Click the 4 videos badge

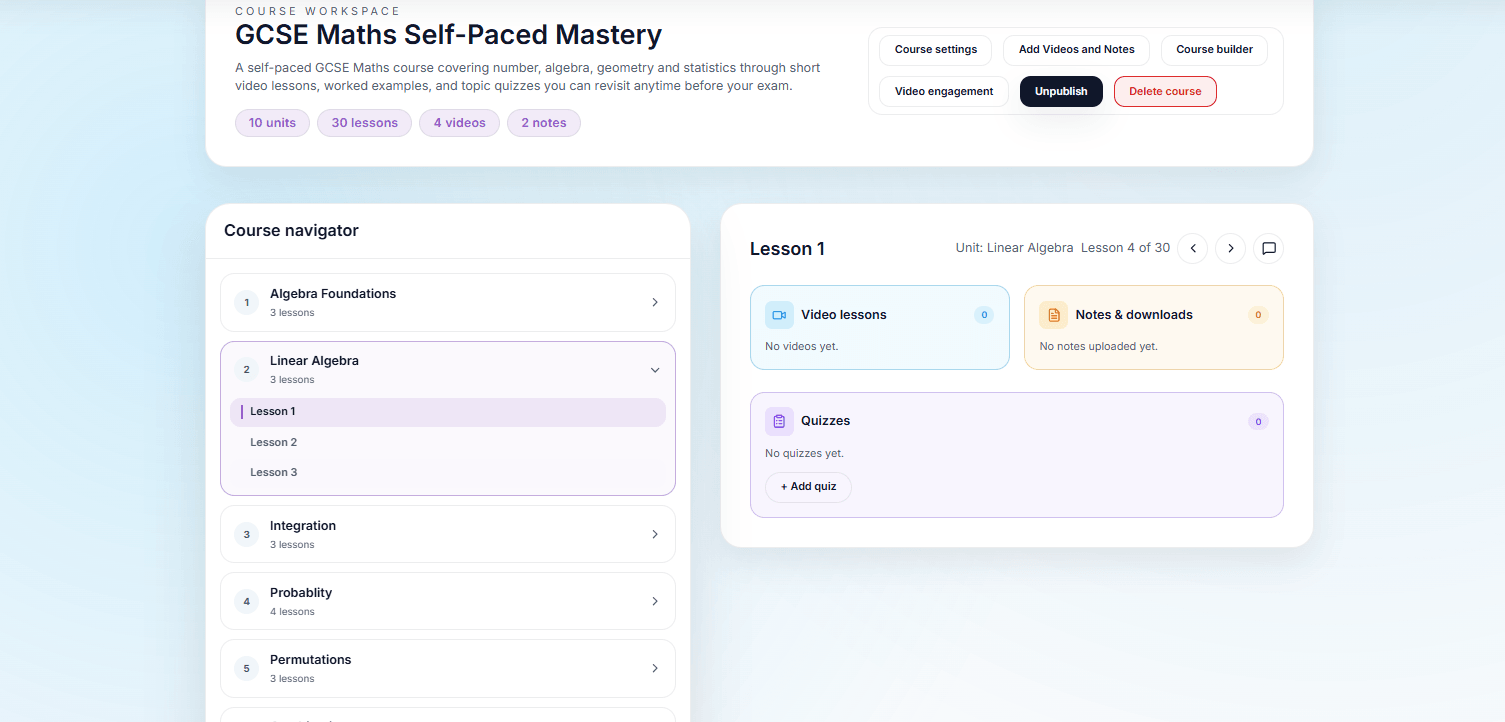point(459,123)
